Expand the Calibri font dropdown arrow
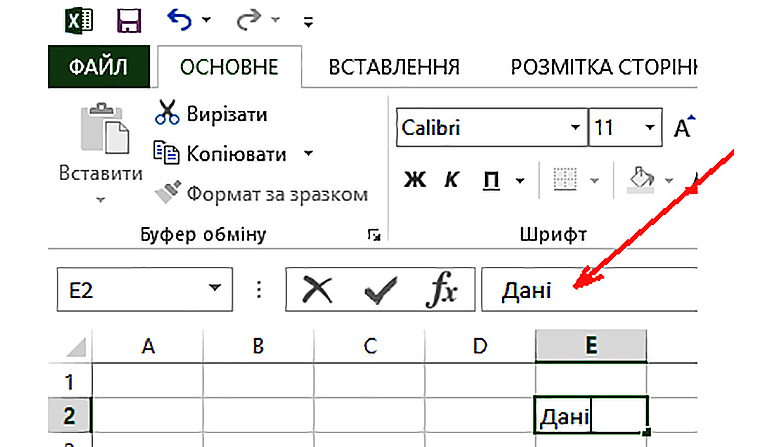776x447 pixels. click(575, 127)
